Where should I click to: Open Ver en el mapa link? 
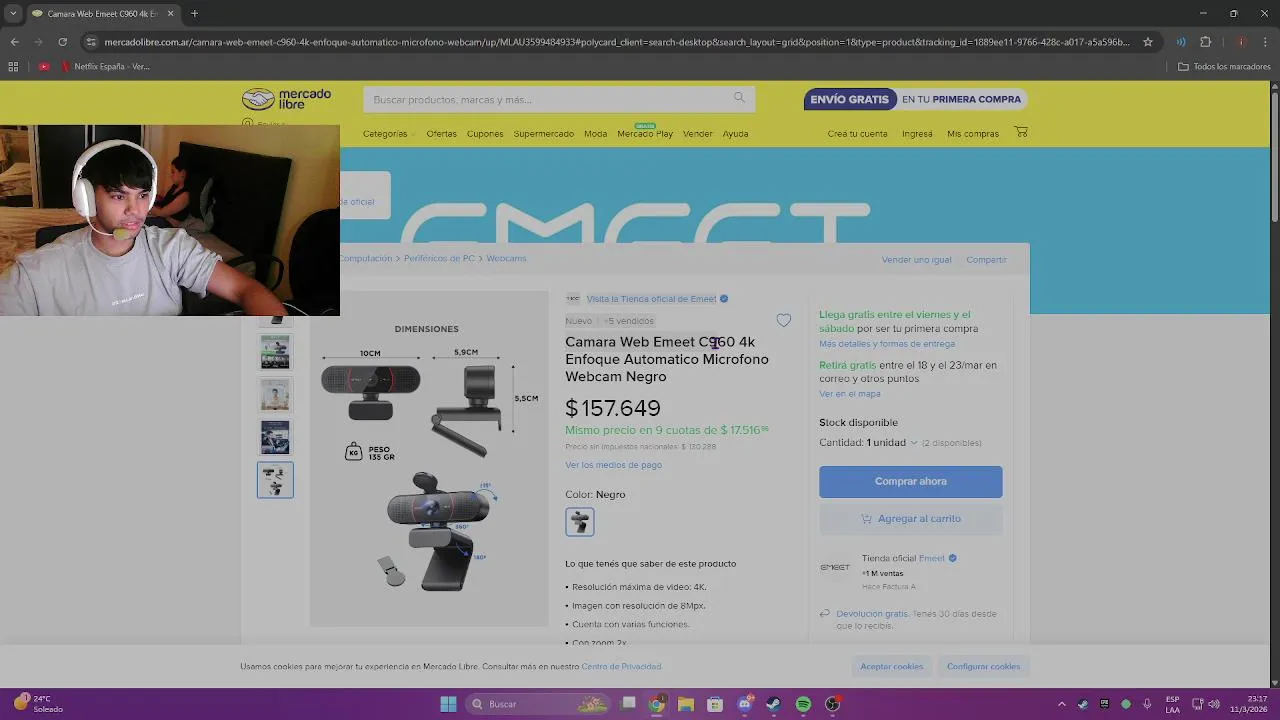coord(850,394)
